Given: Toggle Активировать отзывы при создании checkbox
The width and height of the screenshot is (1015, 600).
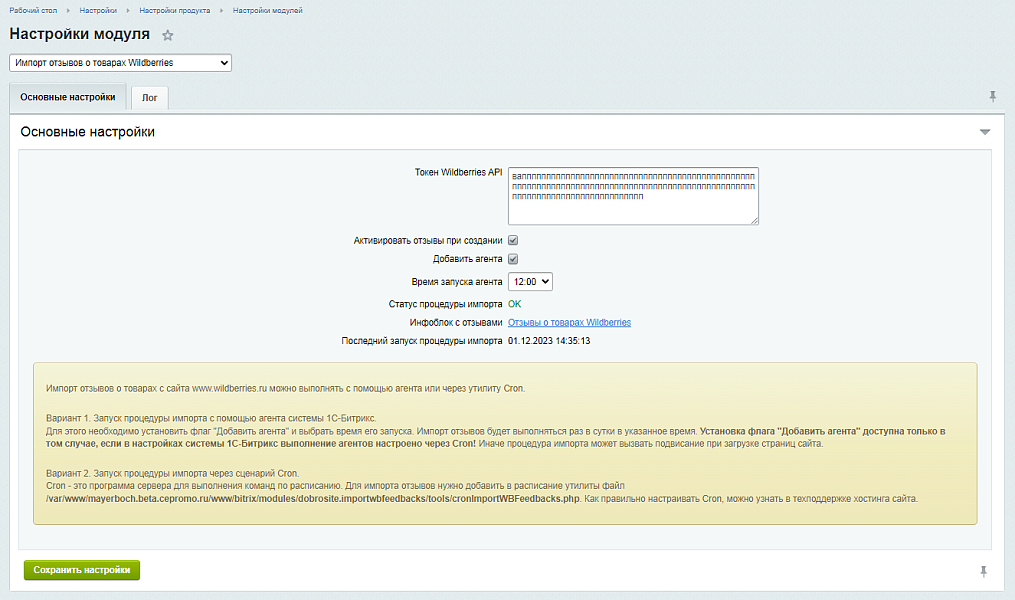Looking at the screenshot, I should pyautogui.click(x=513, y=241).
